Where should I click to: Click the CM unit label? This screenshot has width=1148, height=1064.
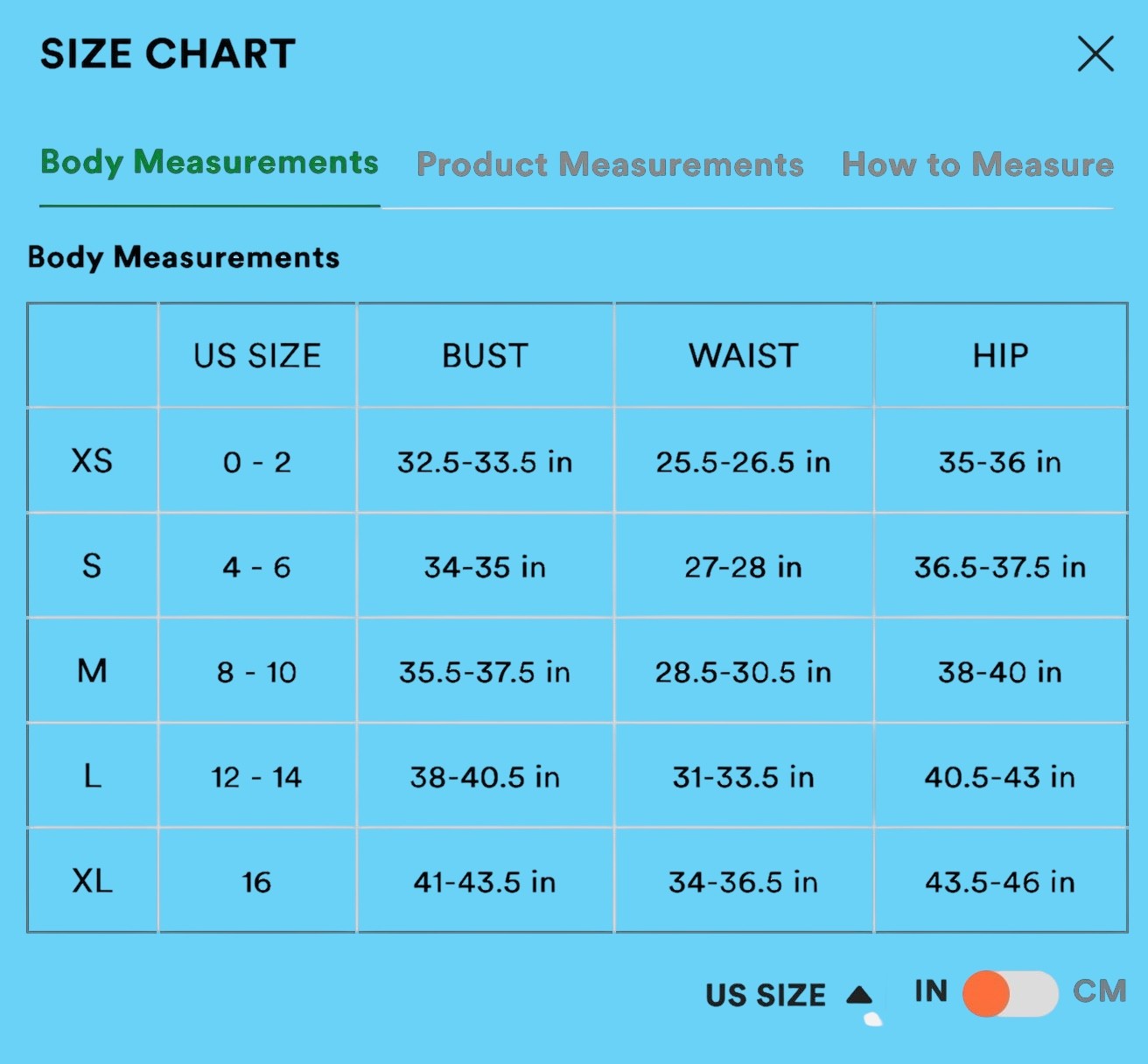[x=1100, y=991]
